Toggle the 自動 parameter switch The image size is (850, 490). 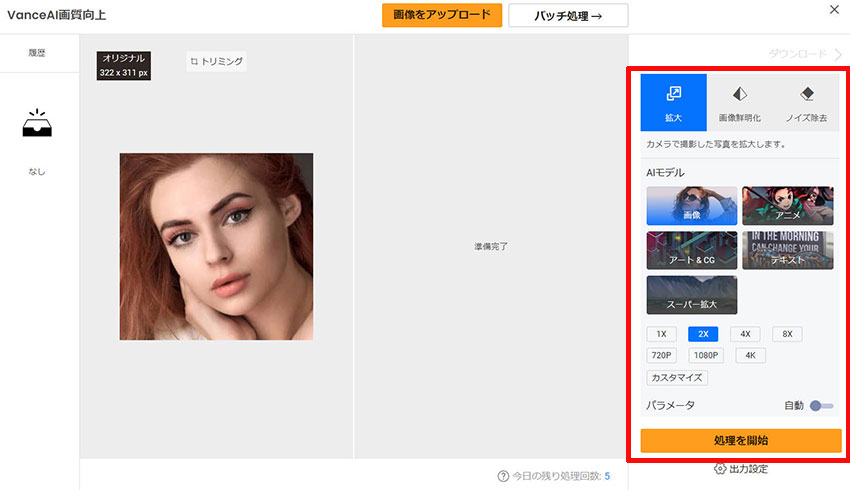[821, 406]
